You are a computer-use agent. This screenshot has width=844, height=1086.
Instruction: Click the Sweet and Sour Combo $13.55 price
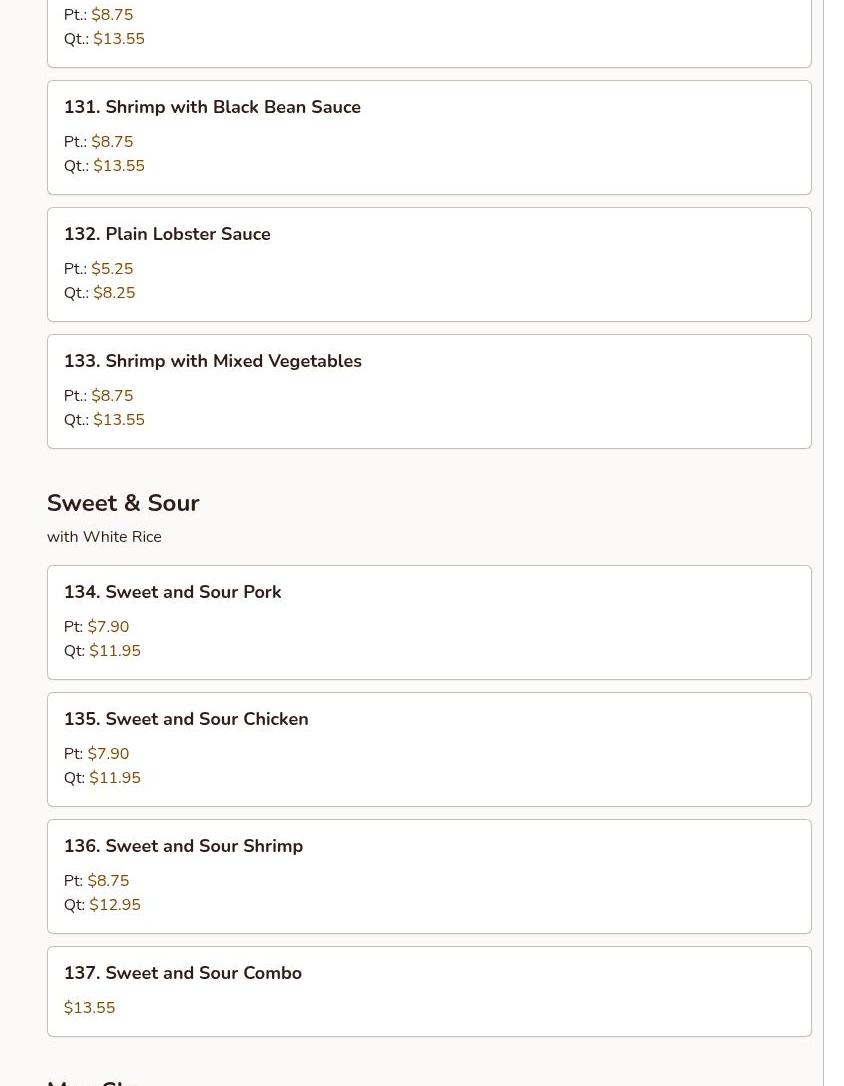(x=89, y=1008)
